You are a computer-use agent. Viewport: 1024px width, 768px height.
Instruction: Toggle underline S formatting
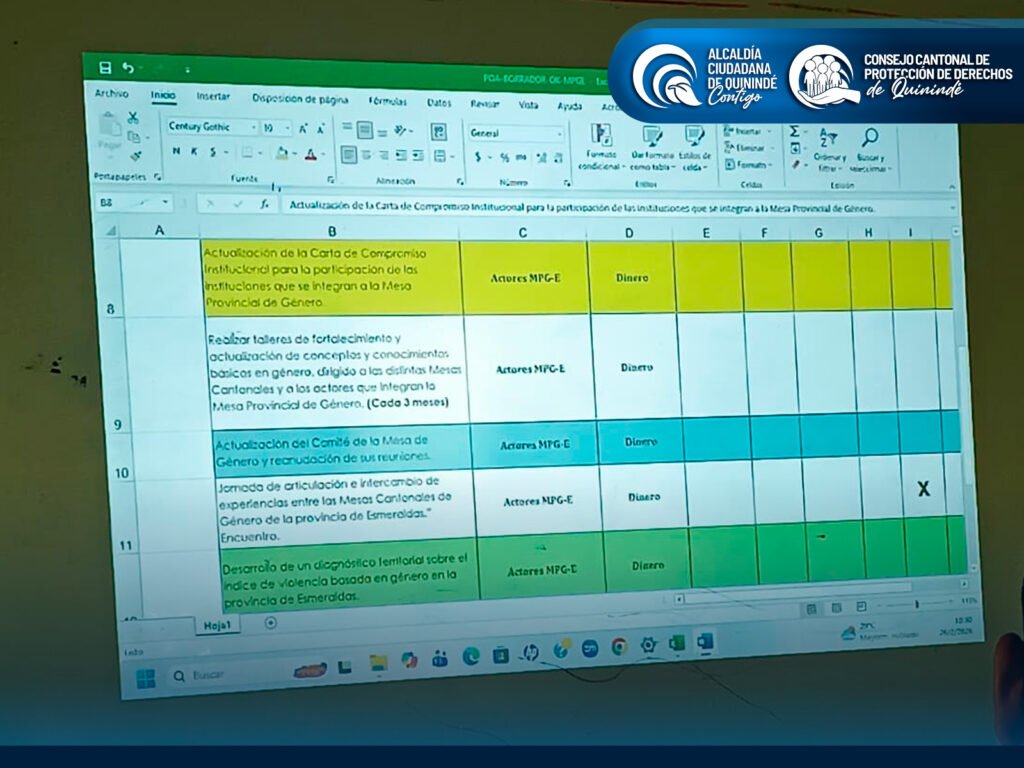(x=213, y=152)
